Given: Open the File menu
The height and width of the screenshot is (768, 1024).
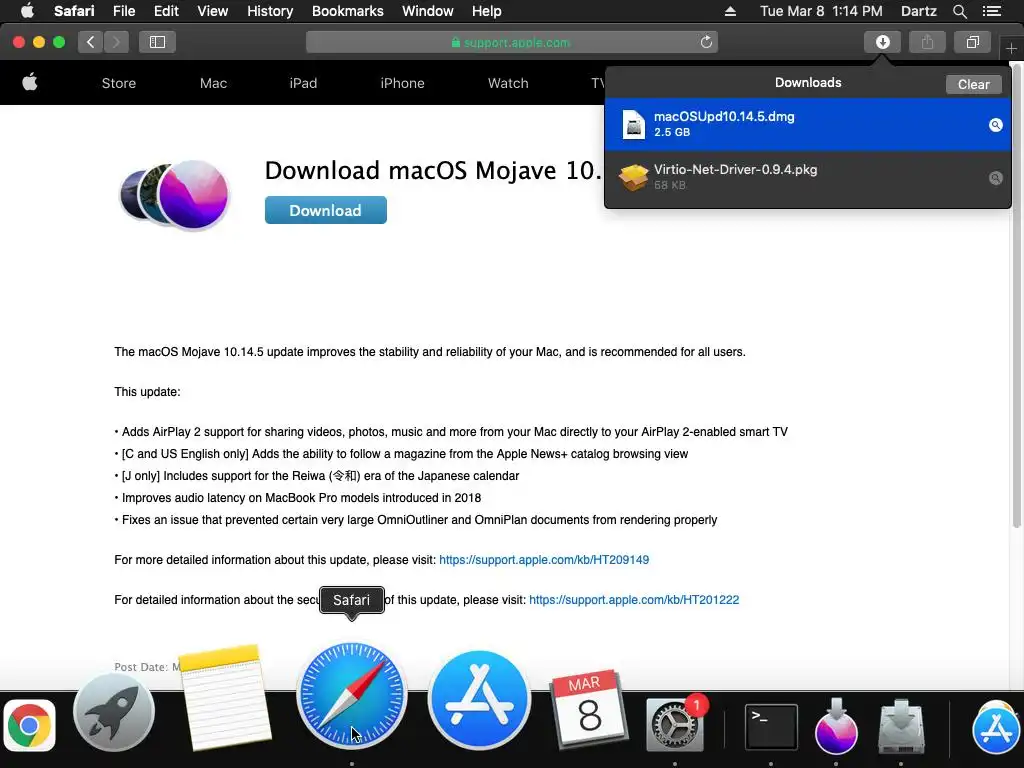Looking at the screenshot, I should tap(123, 11).
